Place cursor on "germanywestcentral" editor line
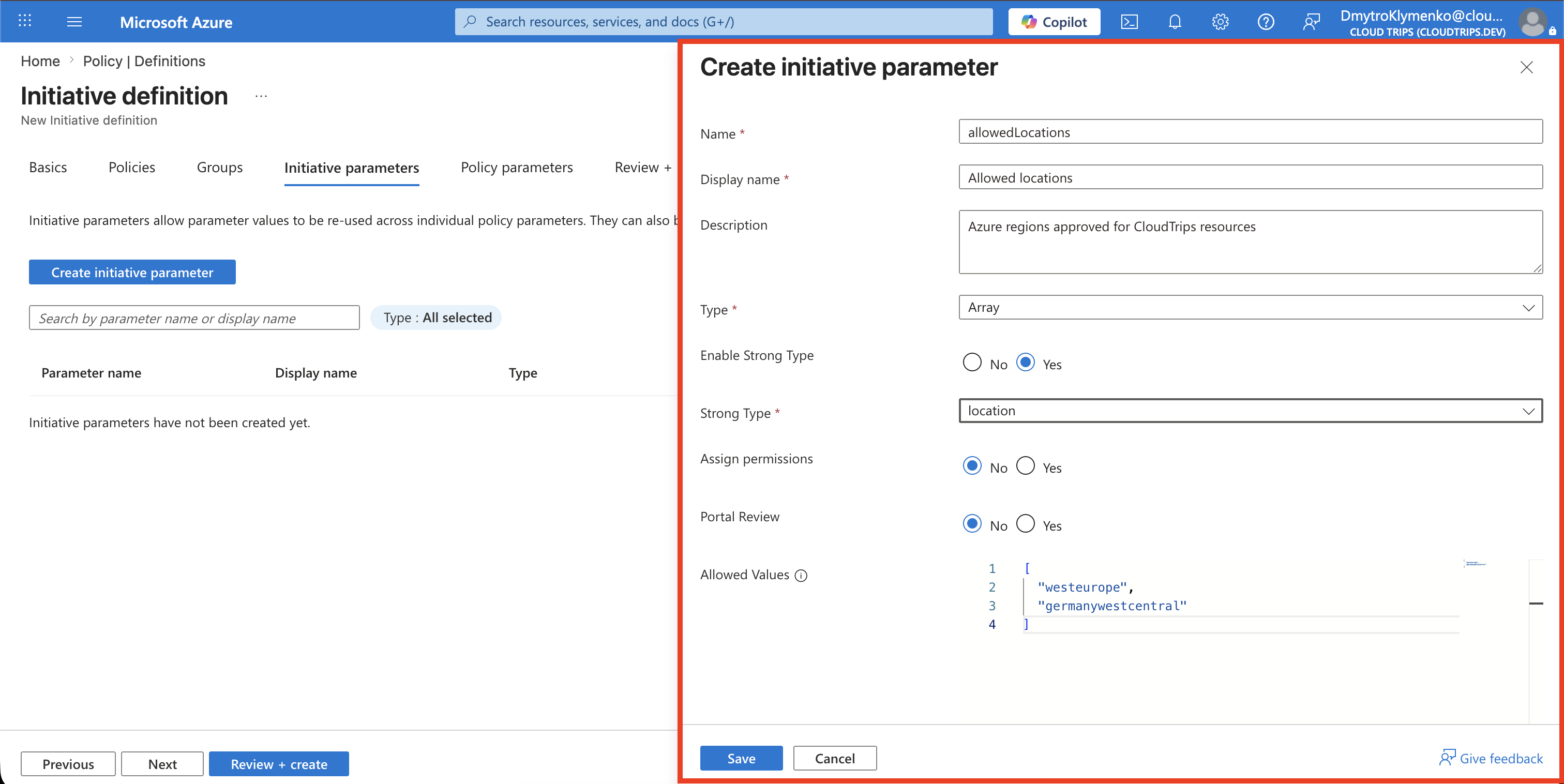 [x=1111, y=606]
